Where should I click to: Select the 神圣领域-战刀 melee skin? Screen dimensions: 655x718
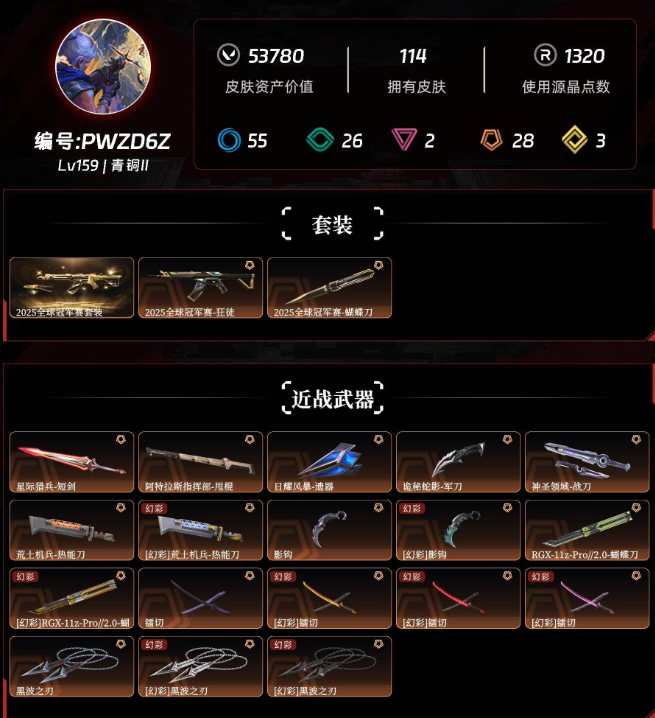587,462
